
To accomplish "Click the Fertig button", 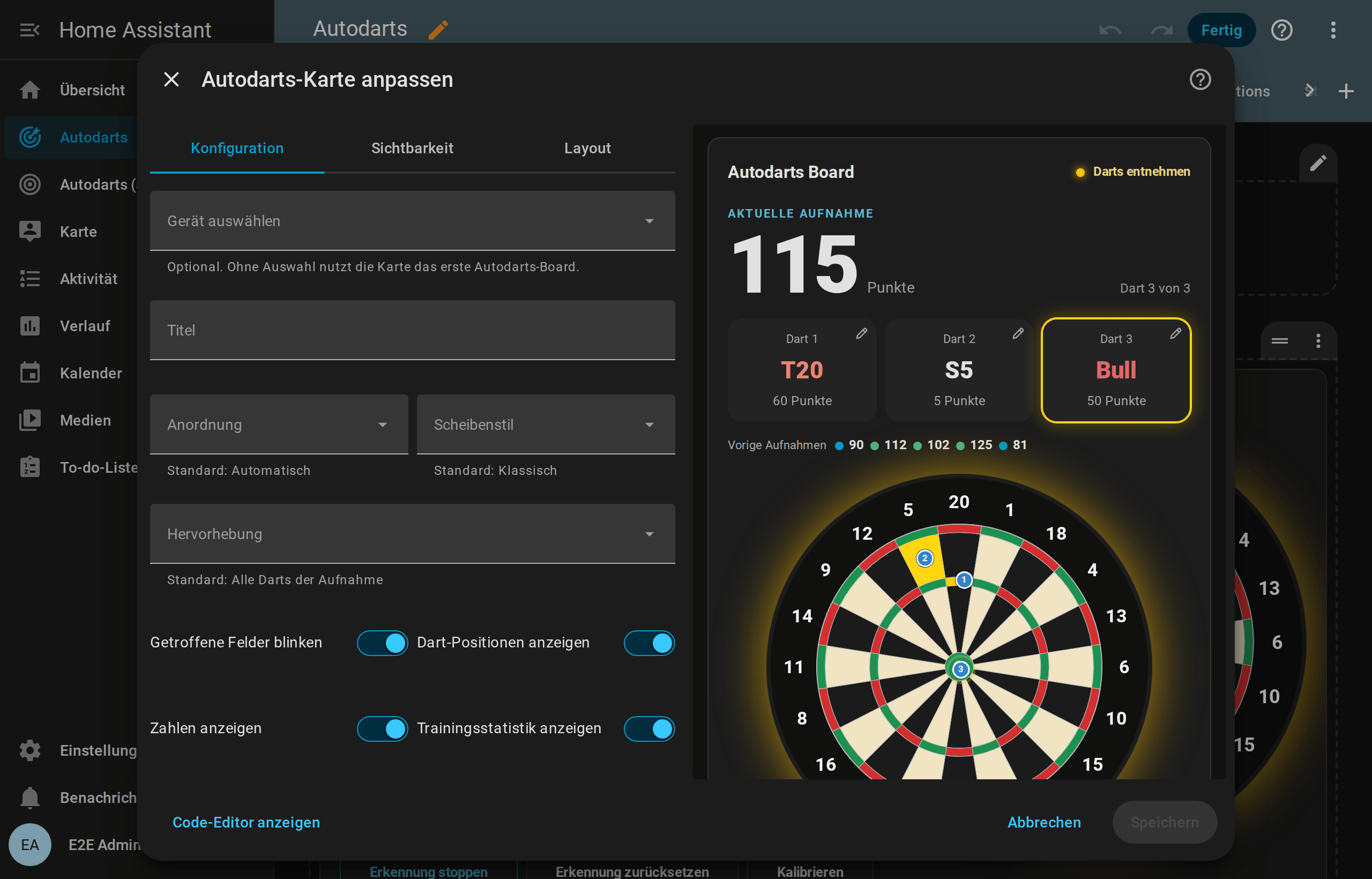I will tap(1221, 30).
